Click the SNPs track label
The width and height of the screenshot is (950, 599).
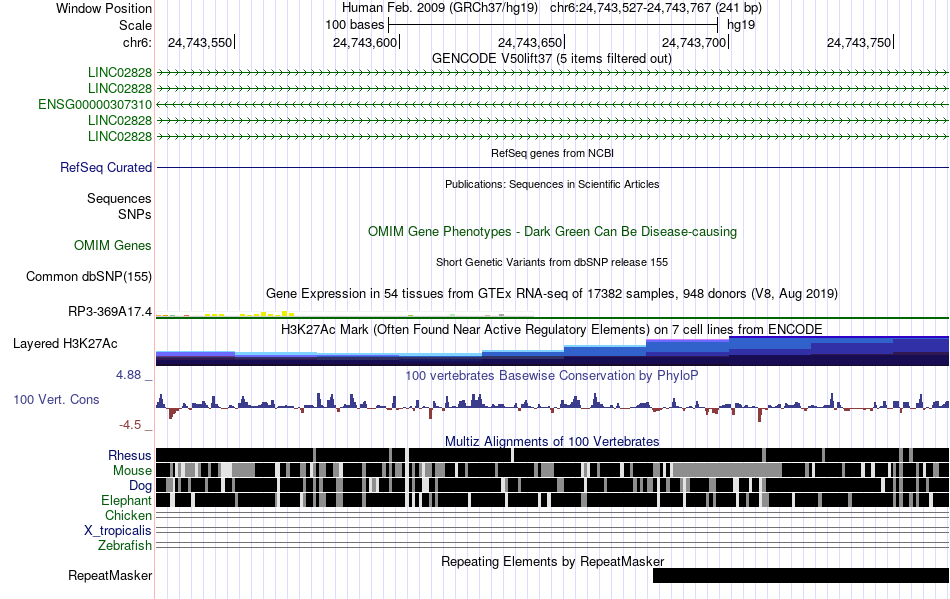pyautogui.click(x=135, y=214)
